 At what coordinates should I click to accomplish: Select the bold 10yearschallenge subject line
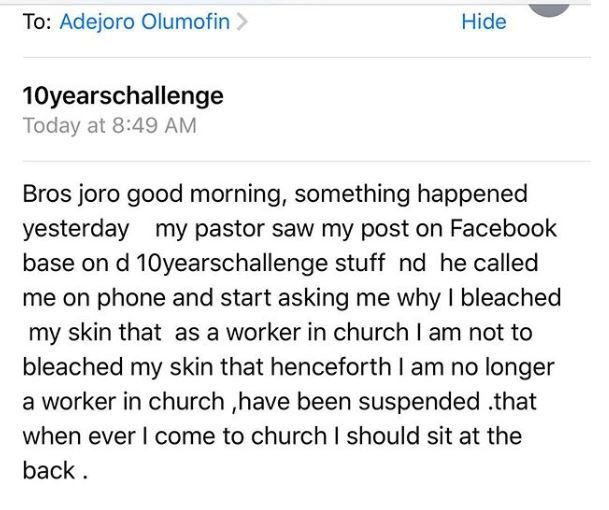tap(122, 96)
